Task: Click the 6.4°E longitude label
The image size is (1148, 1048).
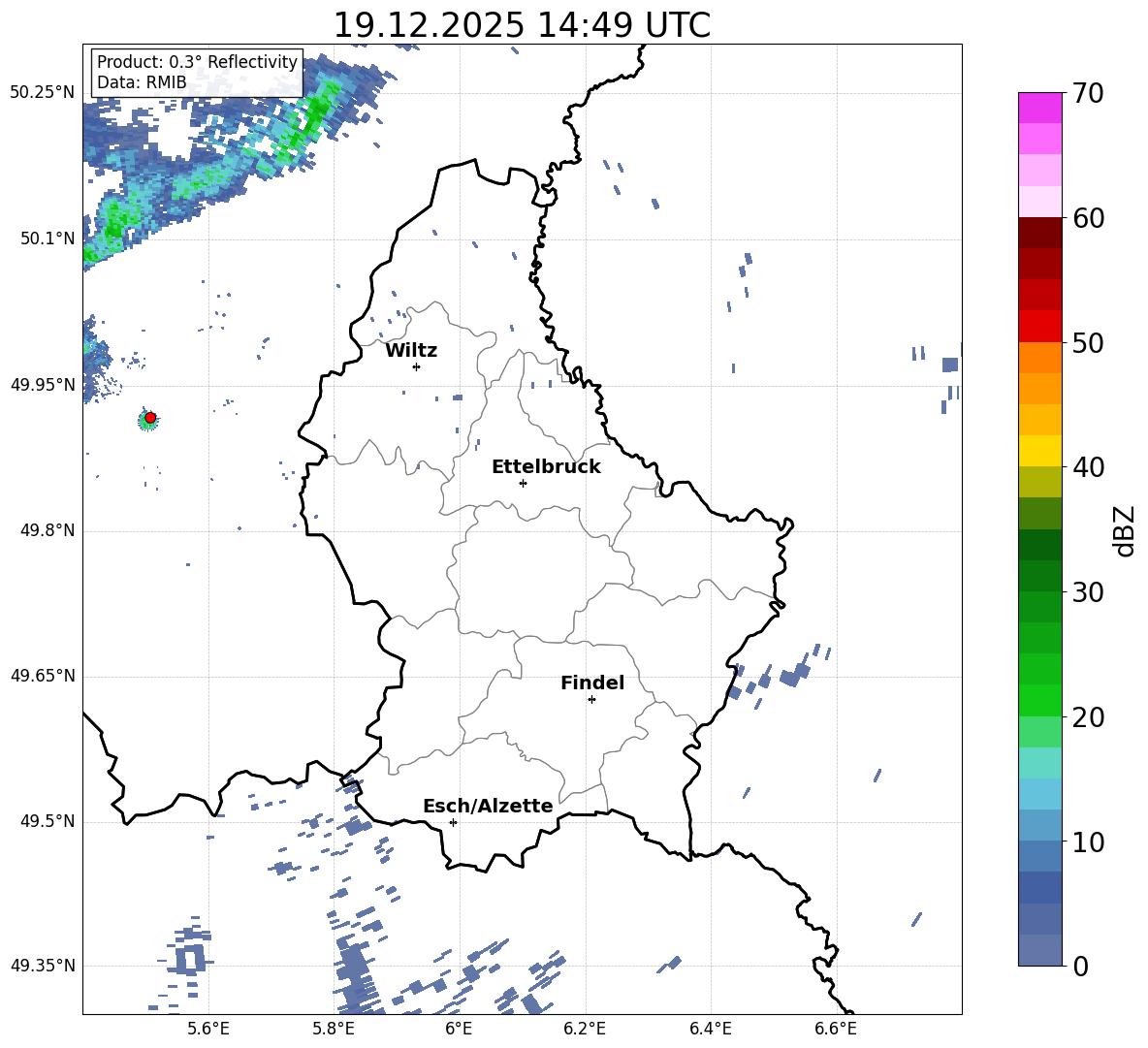Action: coord(710,1029)
